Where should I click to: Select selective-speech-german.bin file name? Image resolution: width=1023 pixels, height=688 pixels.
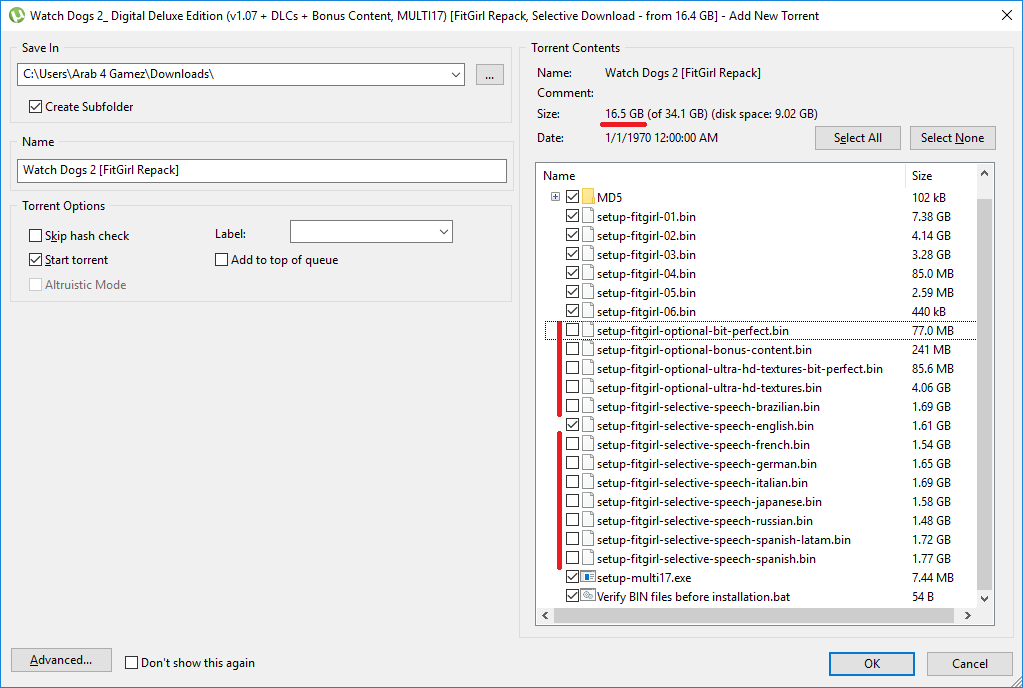[x=707, y=463]
